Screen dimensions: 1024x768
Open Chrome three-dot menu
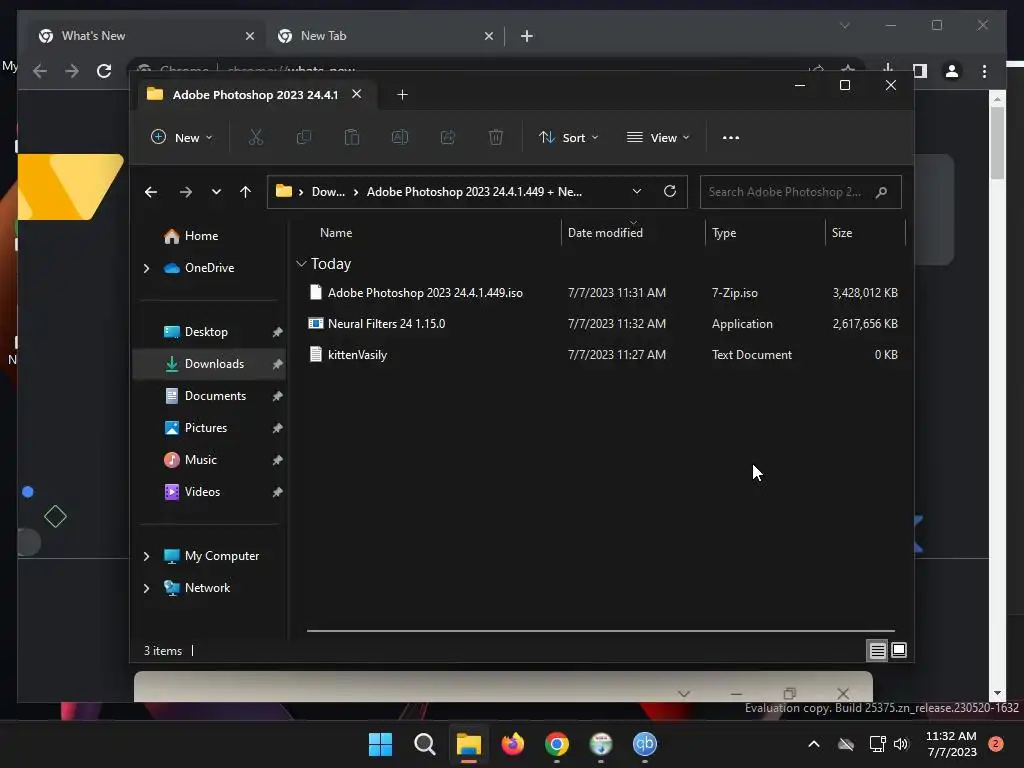click(x=984, y=71)
